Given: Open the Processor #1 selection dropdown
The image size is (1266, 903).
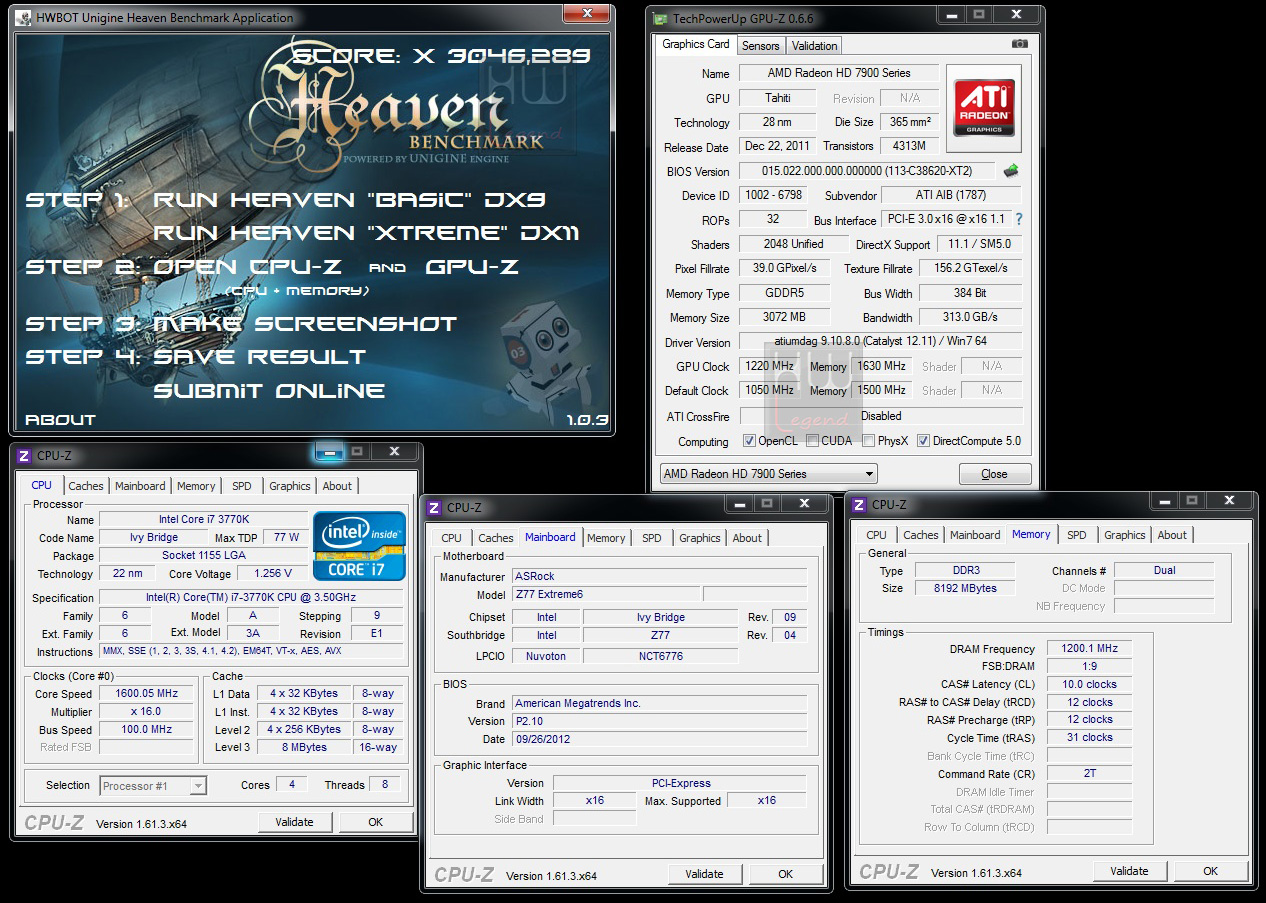Looking at the screenshot, I should [154, 786].
